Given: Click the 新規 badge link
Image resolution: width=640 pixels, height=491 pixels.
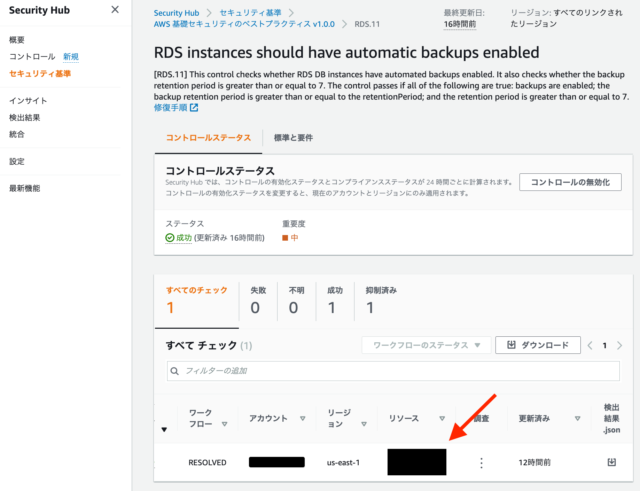Looking at the screenshot, I should [71, 57].
